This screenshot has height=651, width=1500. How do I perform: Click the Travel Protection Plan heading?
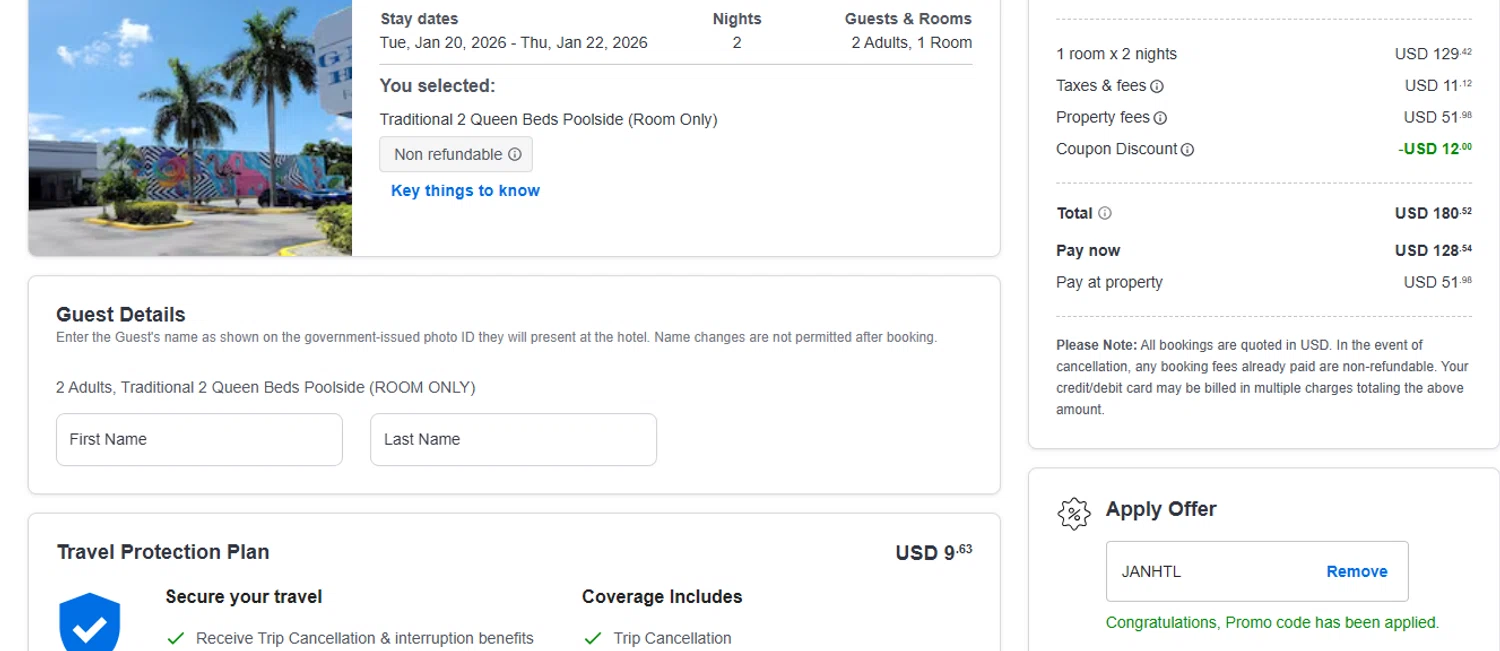(163, 552)
